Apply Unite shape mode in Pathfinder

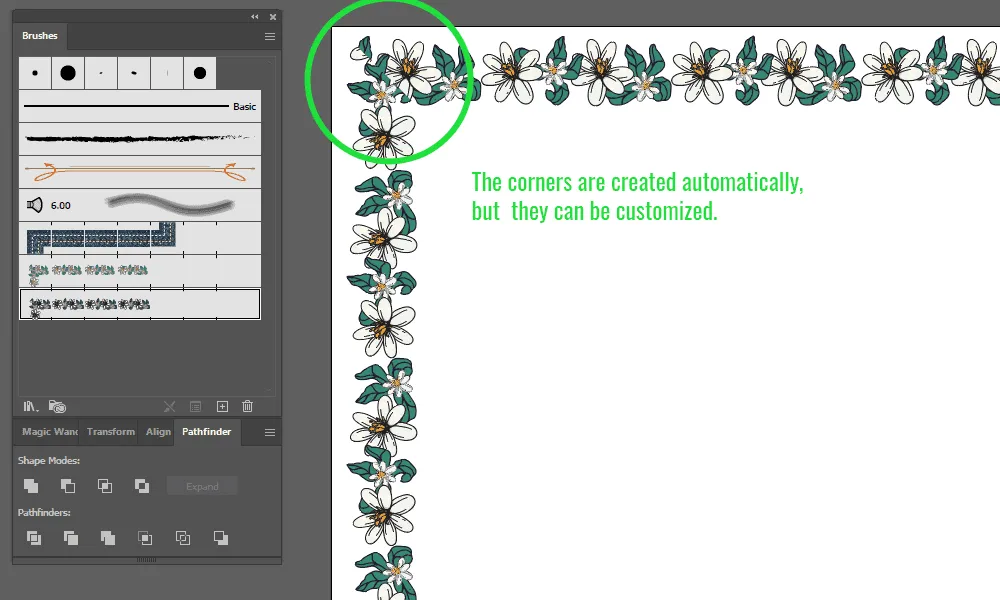(31, 486)
